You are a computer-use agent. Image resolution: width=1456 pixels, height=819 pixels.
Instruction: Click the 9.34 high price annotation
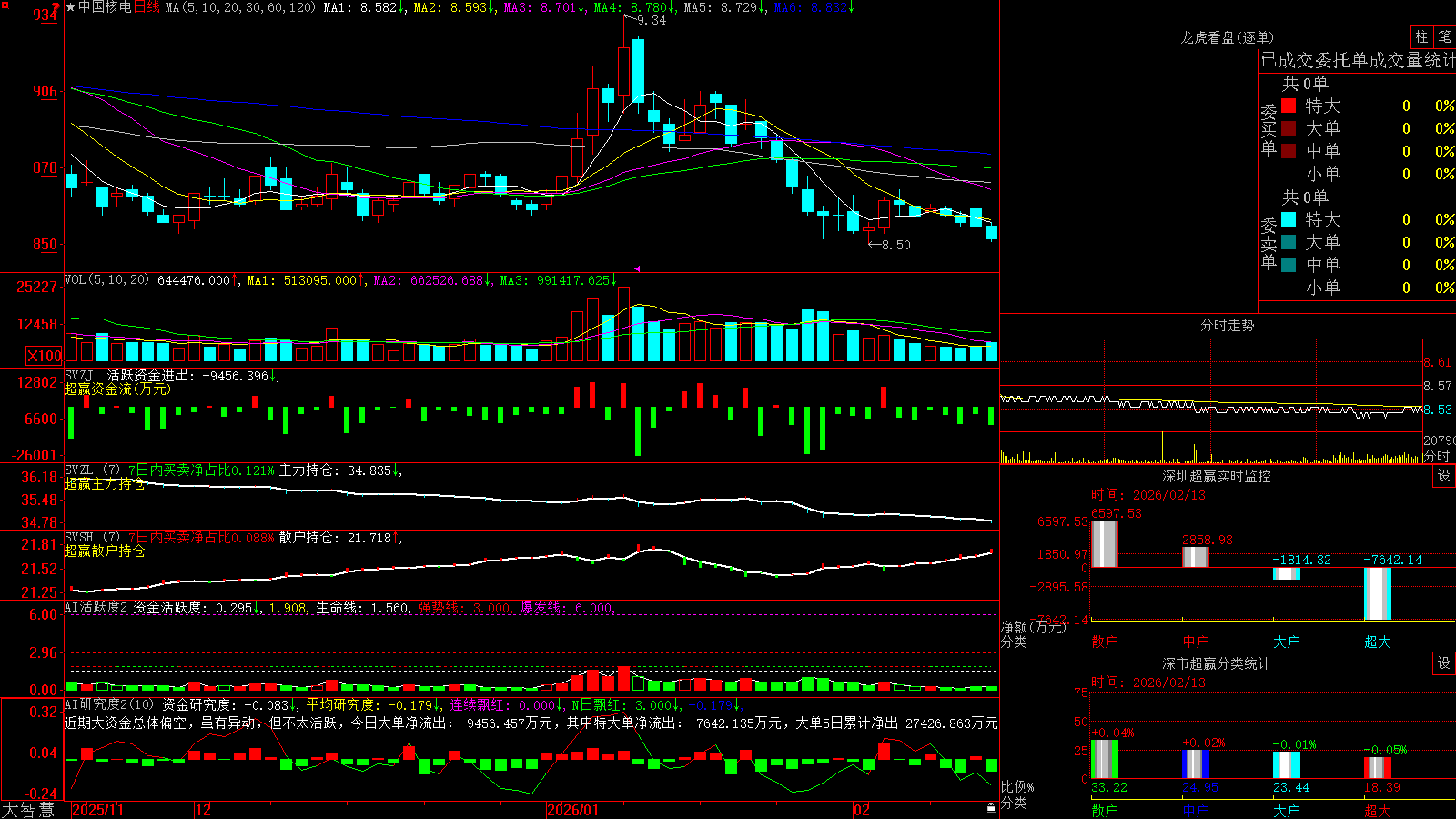[652, 20]
